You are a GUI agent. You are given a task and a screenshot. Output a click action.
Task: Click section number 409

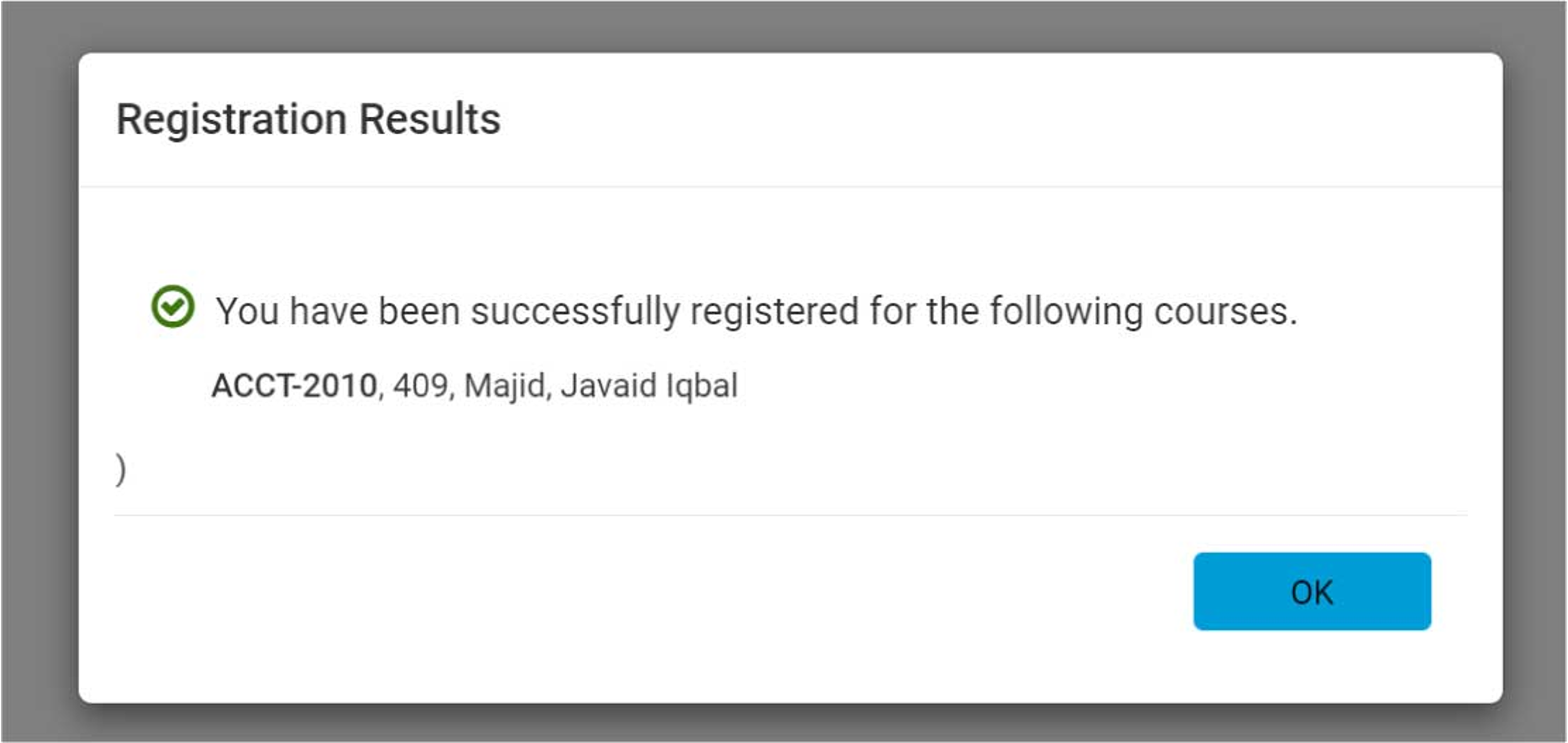420,385
